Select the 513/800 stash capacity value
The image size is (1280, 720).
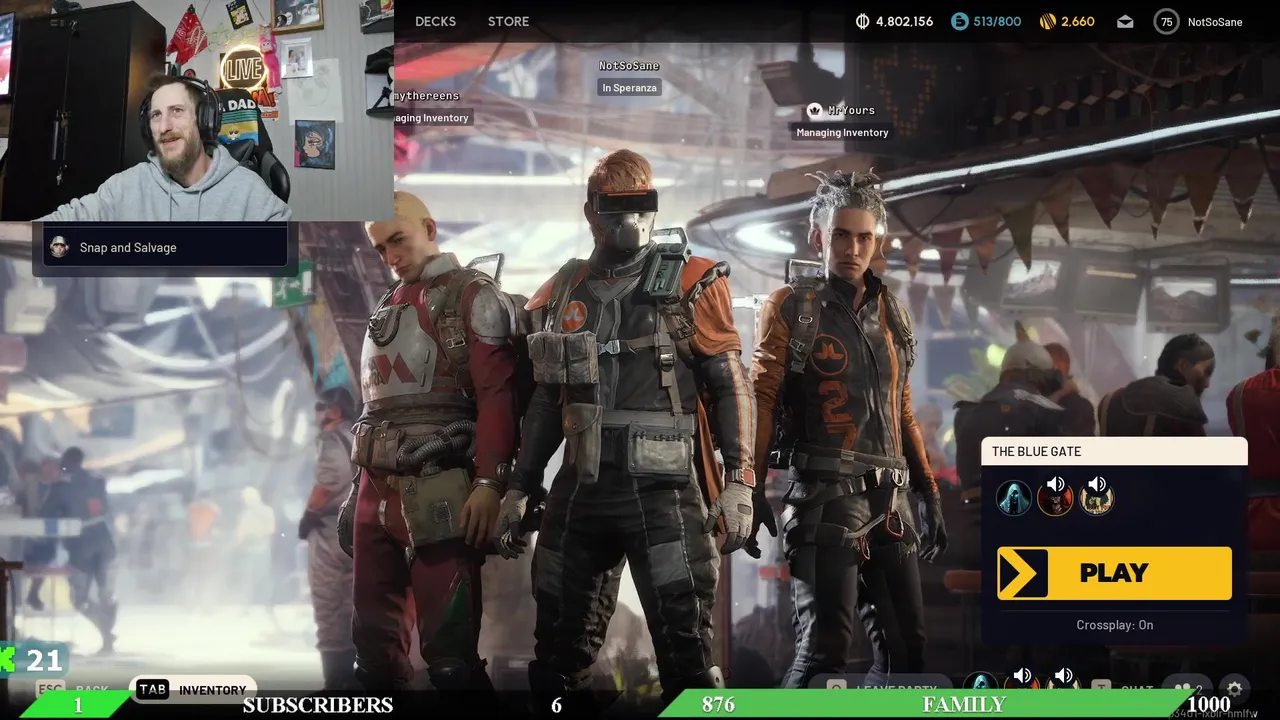(997, 21)
